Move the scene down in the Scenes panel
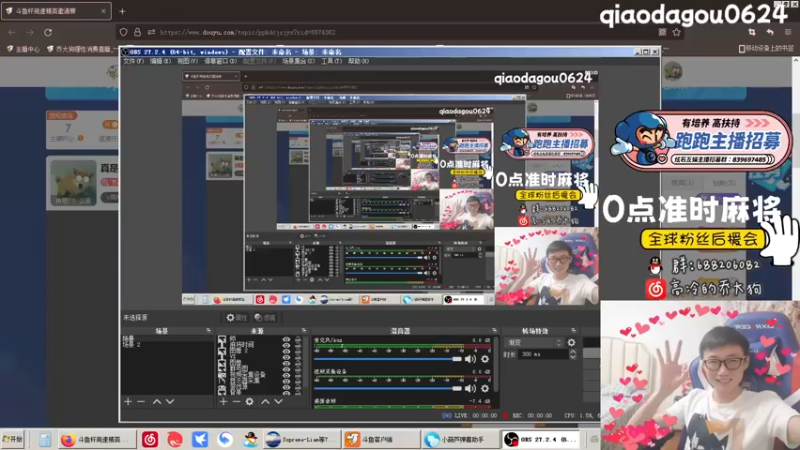 [x=170, y=402]
